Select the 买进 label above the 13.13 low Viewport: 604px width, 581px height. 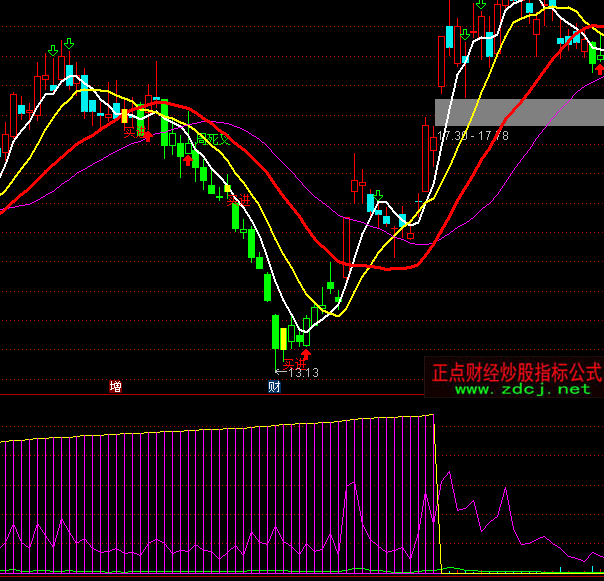(x=292, y=362)
